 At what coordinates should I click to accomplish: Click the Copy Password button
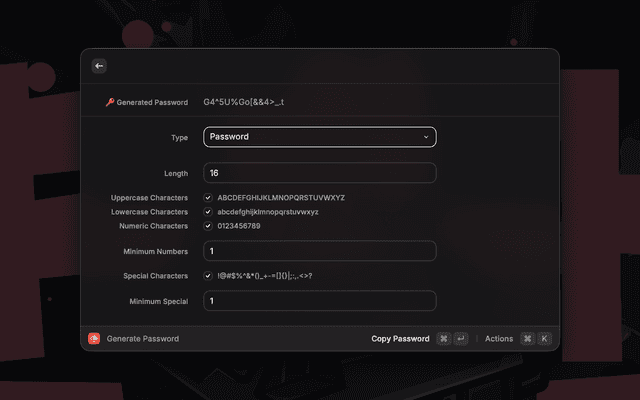click(x=400, y=339)
